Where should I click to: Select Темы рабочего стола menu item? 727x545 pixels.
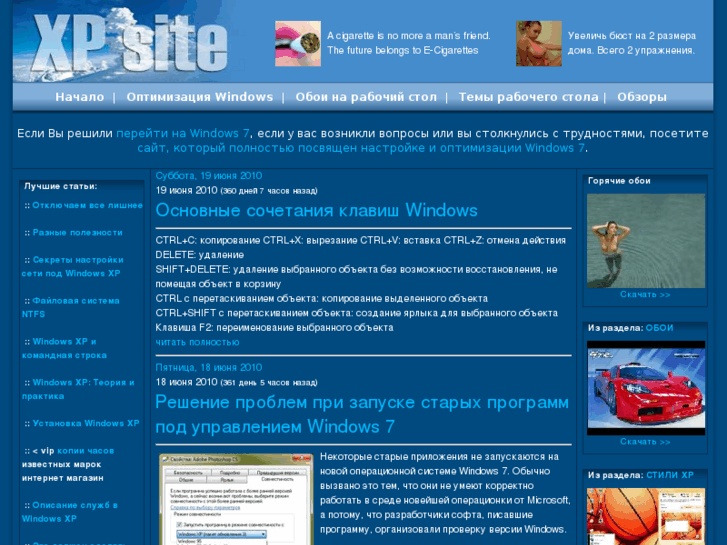[x=529, y=97]
